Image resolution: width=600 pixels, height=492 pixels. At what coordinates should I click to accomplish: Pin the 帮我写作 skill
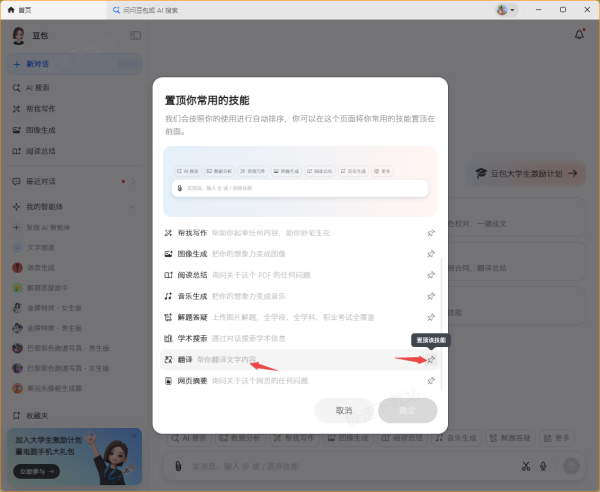coord(431,233)
